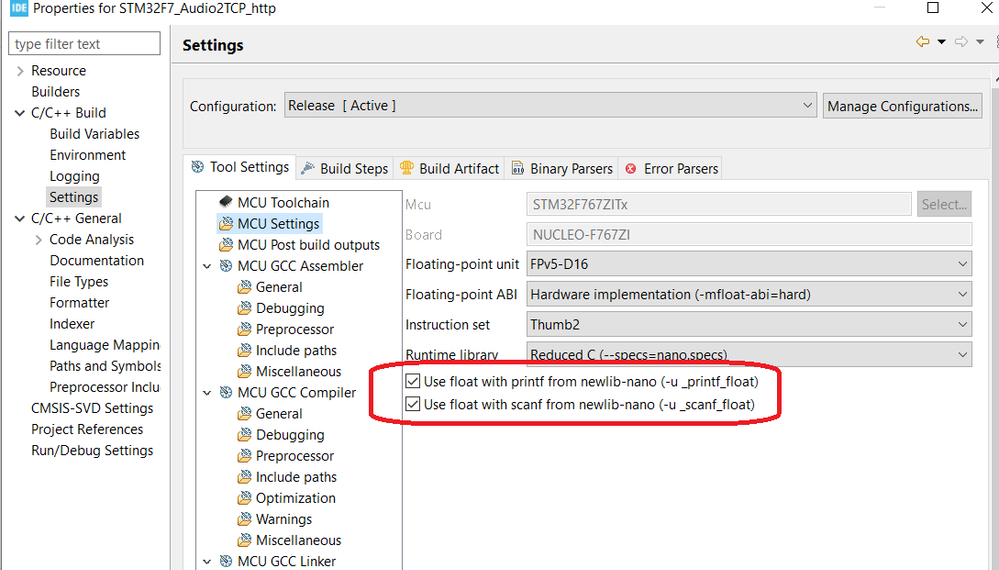Viewport: 999px width, 570px height.
Task: Go back with the yellow arrow
Action: [923, 42]
